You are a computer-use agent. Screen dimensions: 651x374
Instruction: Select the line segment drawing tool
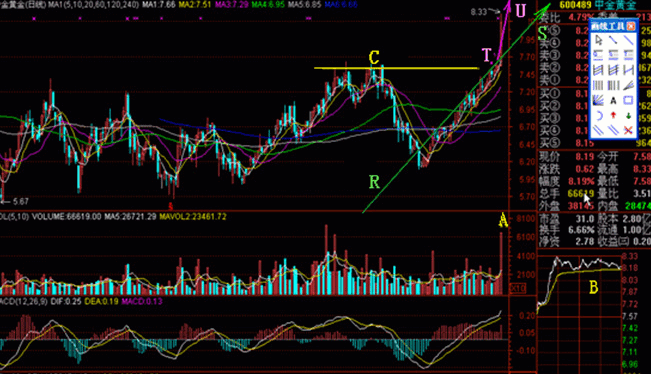[x=613, y=40]
